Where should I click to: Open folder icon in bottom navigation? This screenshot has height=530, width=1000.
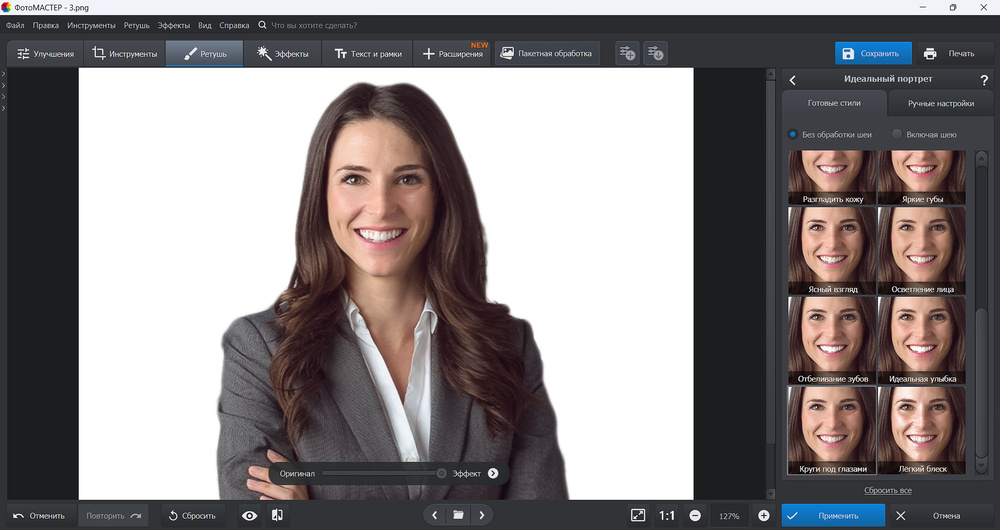point(458,515)
